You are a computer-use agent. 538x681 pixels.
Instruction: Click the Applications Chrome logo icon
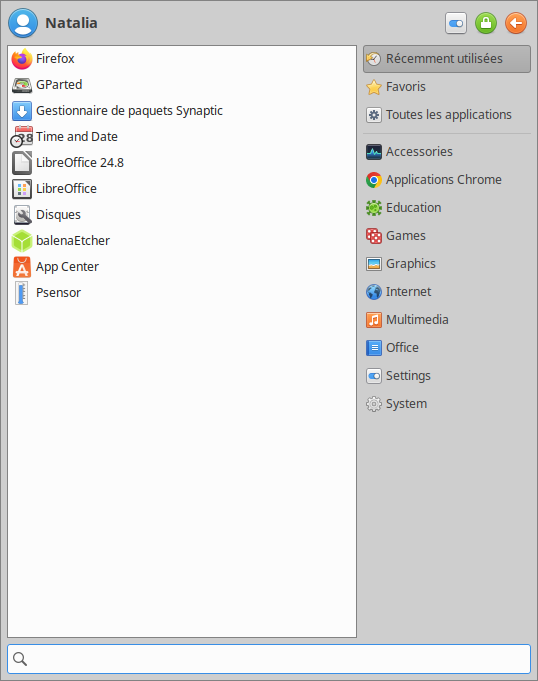[373, 180]
